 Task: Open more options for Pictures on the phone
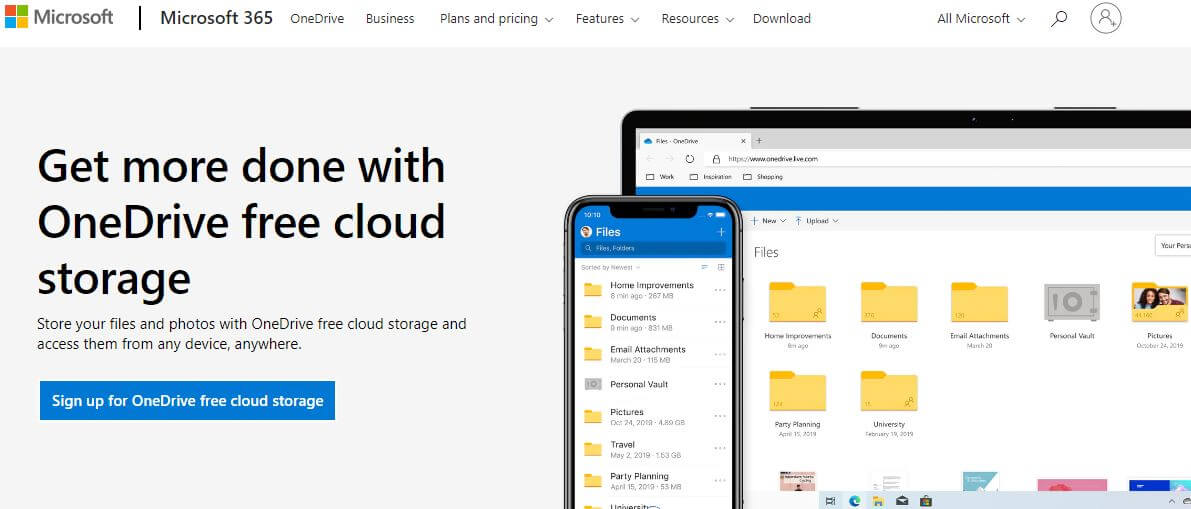click(x=720, y=417)
